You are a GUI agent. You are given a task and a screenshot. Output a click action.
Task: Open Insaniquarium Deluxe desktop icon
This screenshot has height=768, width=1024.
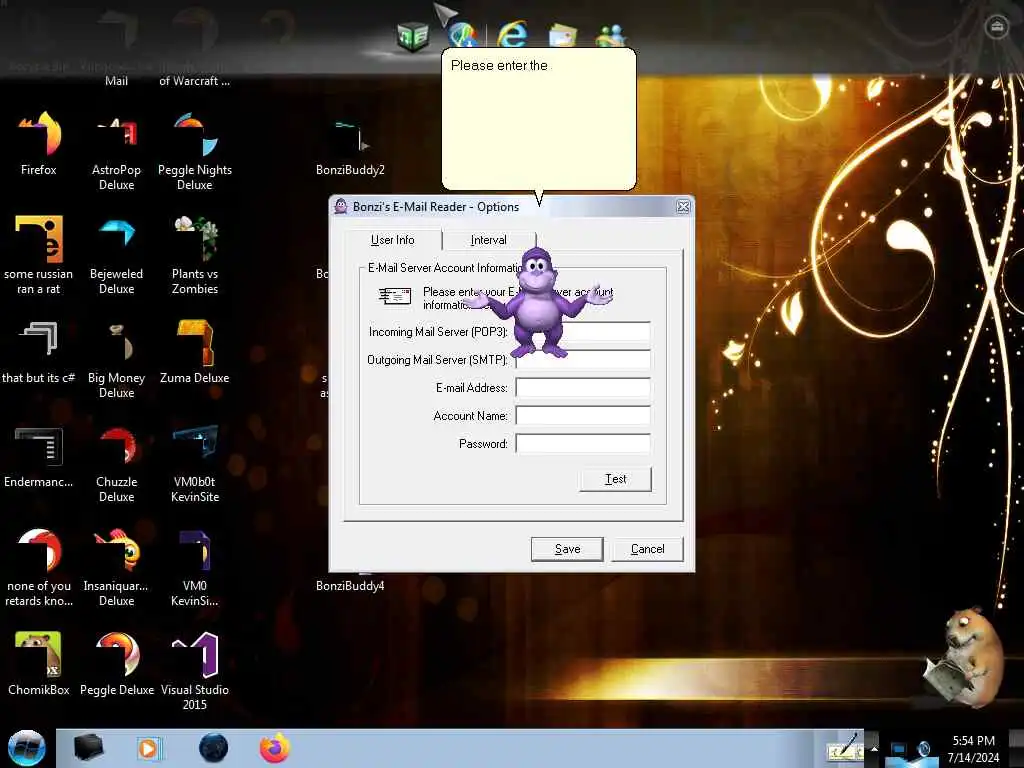tap(116, 567)
